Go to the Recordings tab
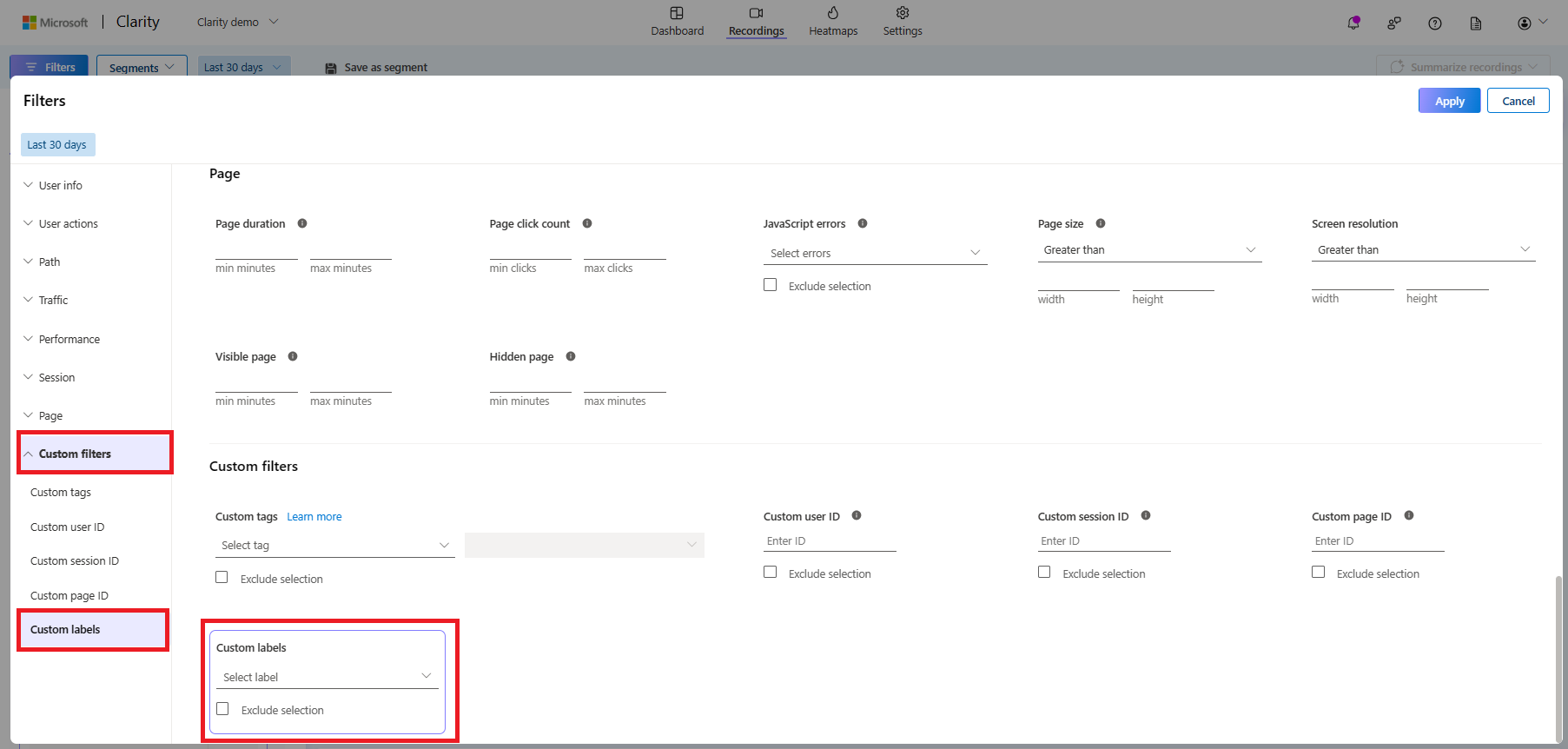Viewport: 1568px width, 749px height. click(756, 22)
